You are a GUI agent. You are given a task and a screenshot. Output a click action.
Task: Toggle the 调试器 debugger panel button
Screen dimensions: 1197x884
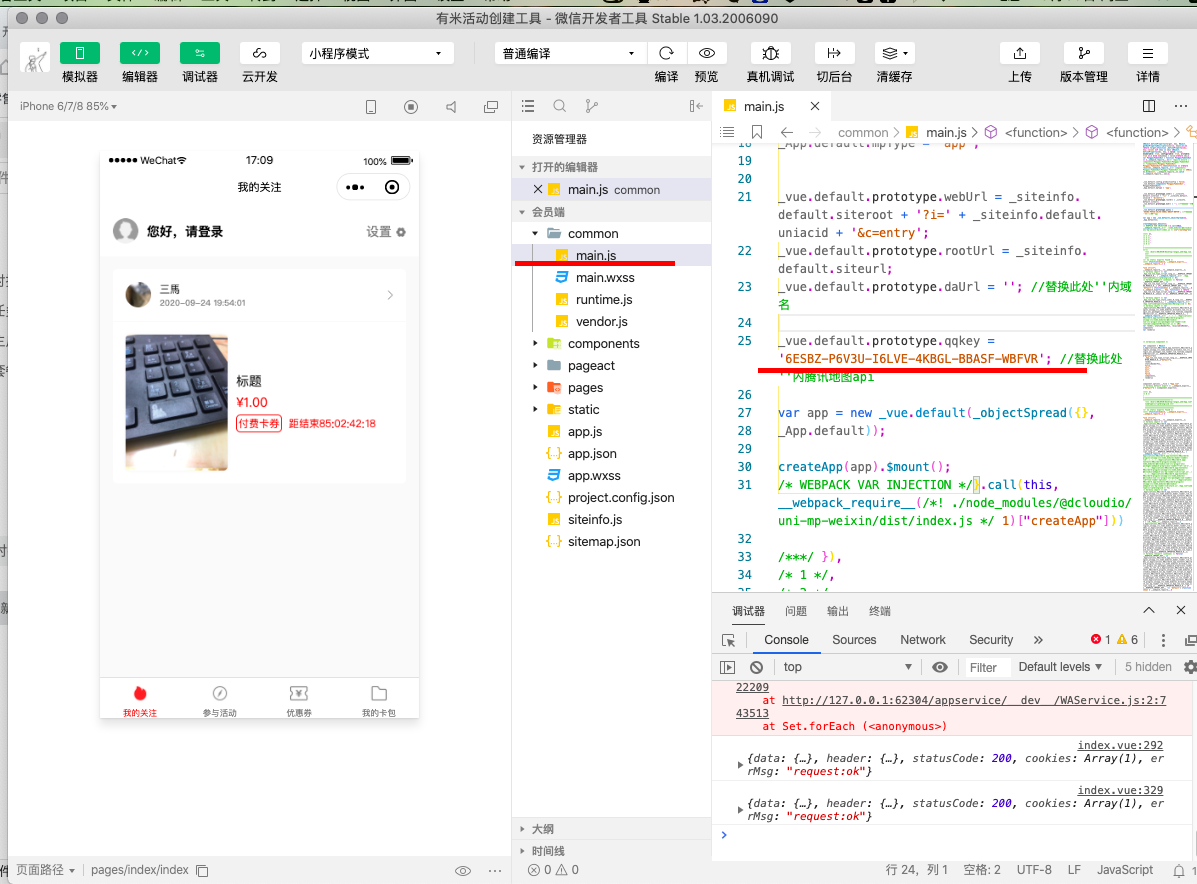[x=200, y=53]
